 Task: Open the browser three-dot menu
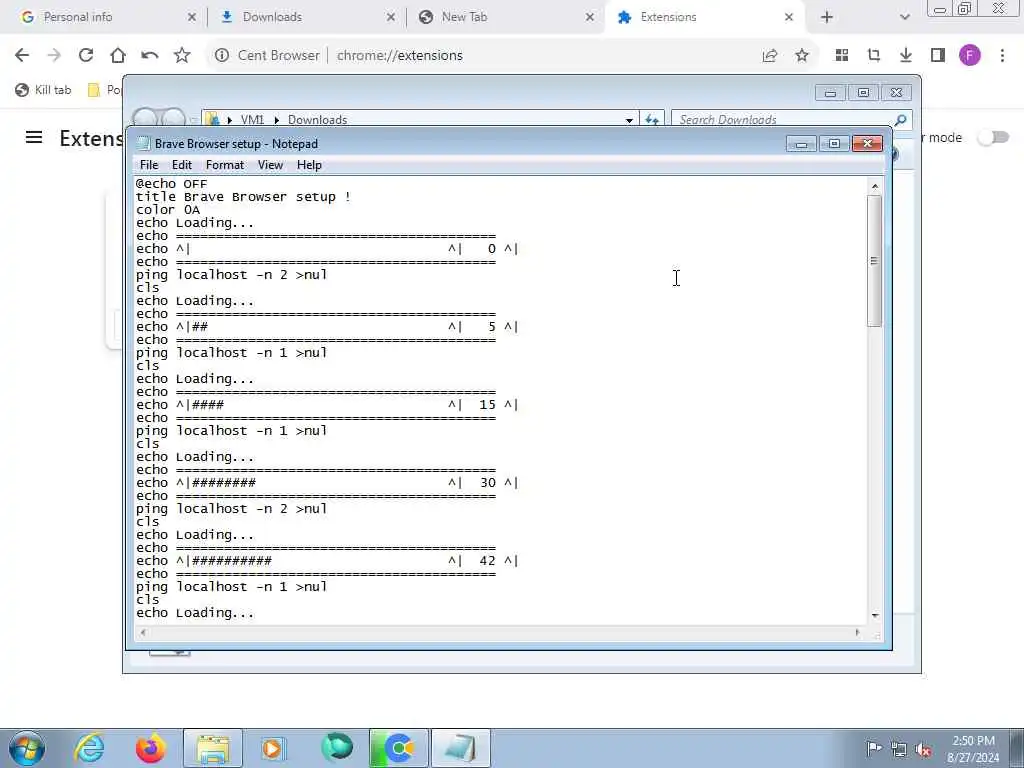[x=1002, y=56]
